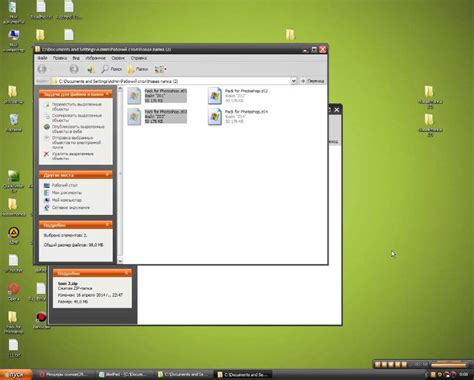This screenshot has height=380, width=474.
Task: Expand the address bar dropdown arrow
Action: pyautogui.click(x=293, y=81)
